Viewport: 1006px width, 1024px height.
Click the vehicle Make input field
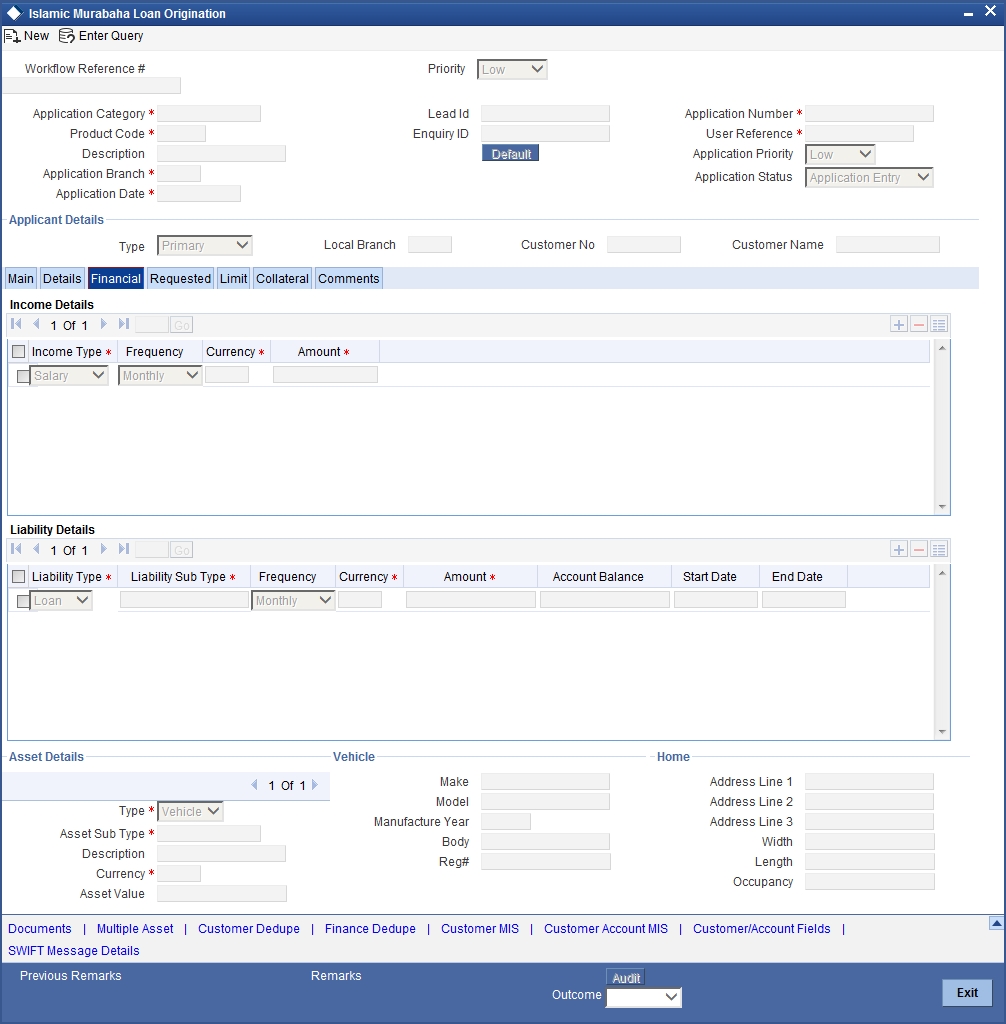(545, 782)
